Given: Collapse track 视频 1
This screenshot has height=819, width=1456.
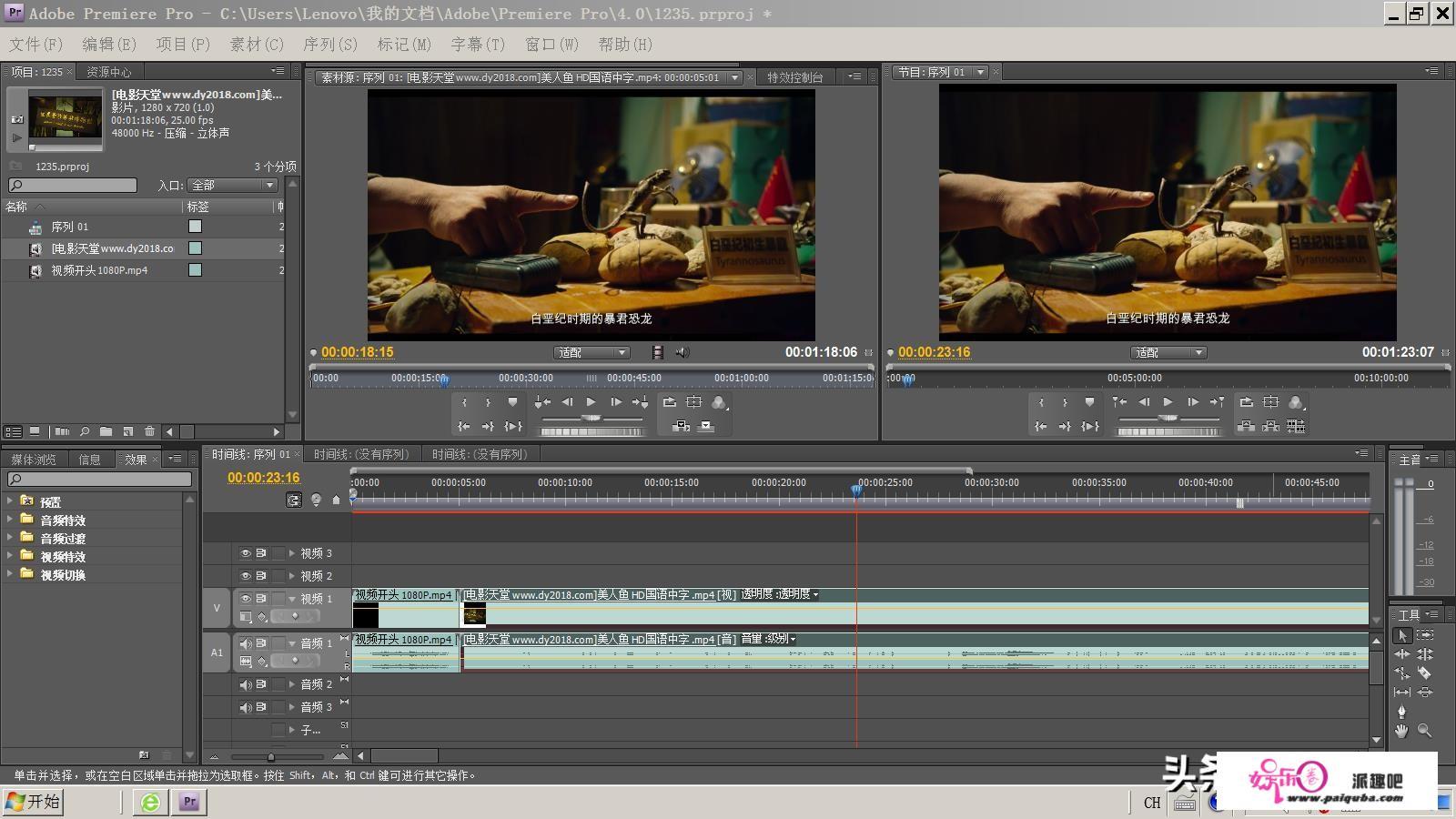Looking at the screenshot, I should (x=292, y=599).
